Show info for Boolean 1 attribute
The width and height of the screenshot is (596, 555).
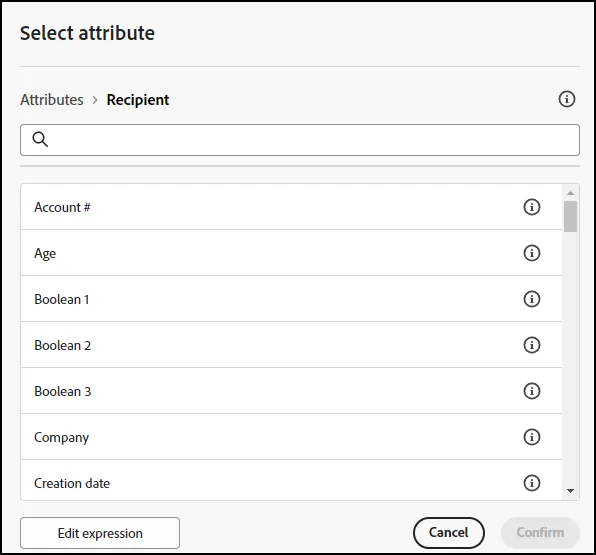pyautogui.click(x=531, y=299)
